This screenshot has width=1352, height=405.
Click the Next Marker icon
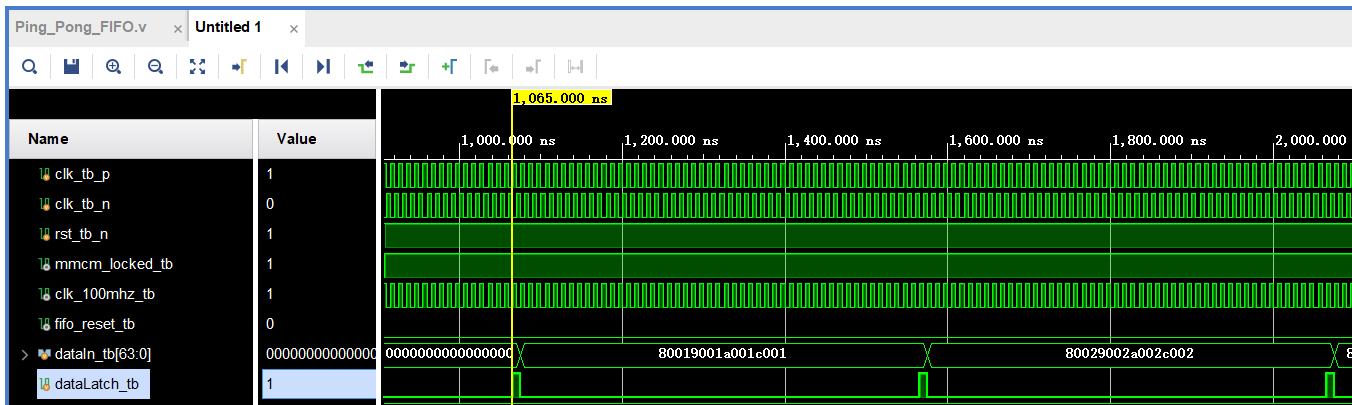(533, 67)
